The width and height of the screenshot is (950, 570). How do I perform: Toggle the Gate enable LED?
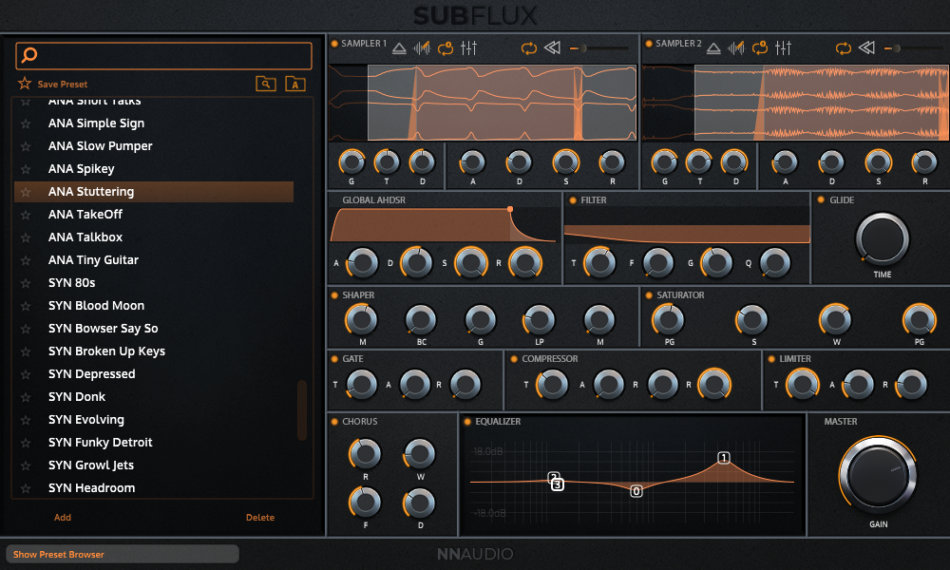[334, 359]
